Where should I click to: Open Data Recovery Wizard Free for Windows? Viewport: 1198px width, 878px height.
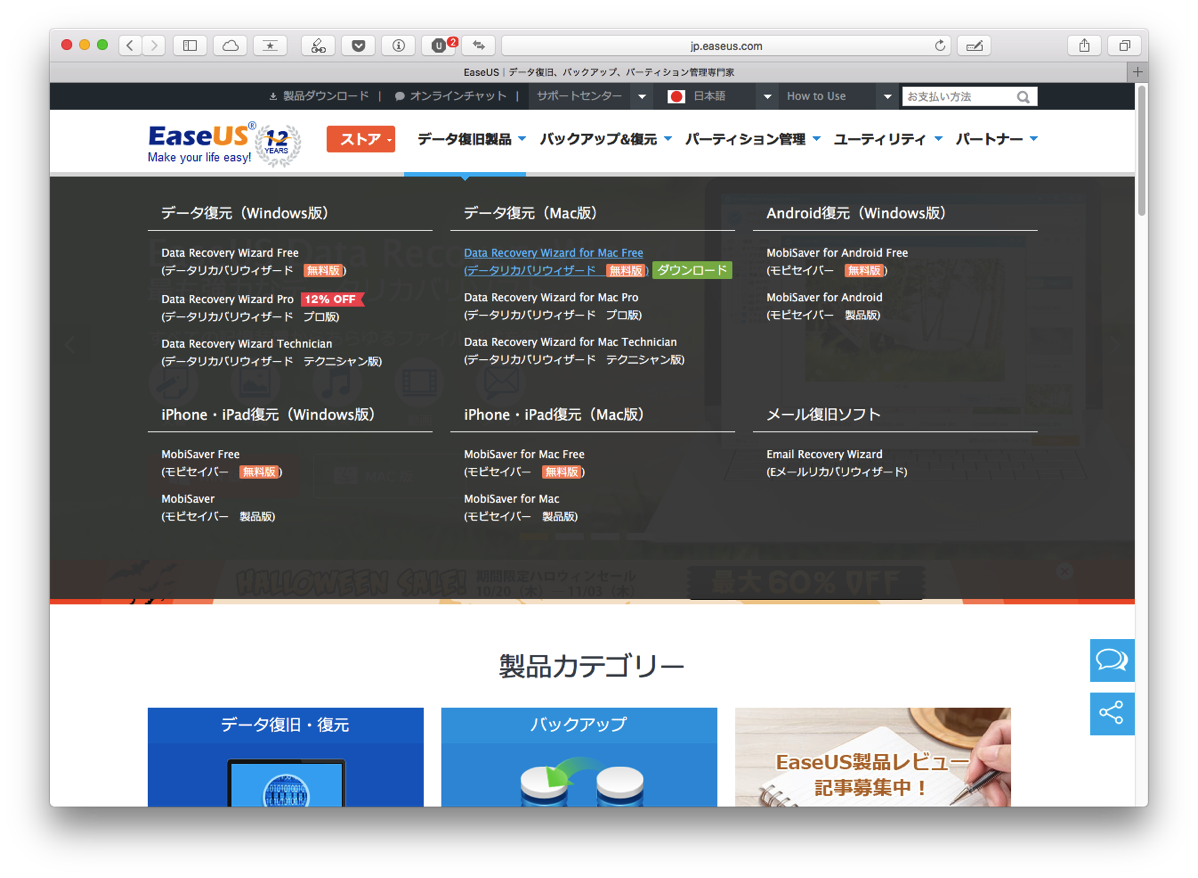[x=254, y=261]
